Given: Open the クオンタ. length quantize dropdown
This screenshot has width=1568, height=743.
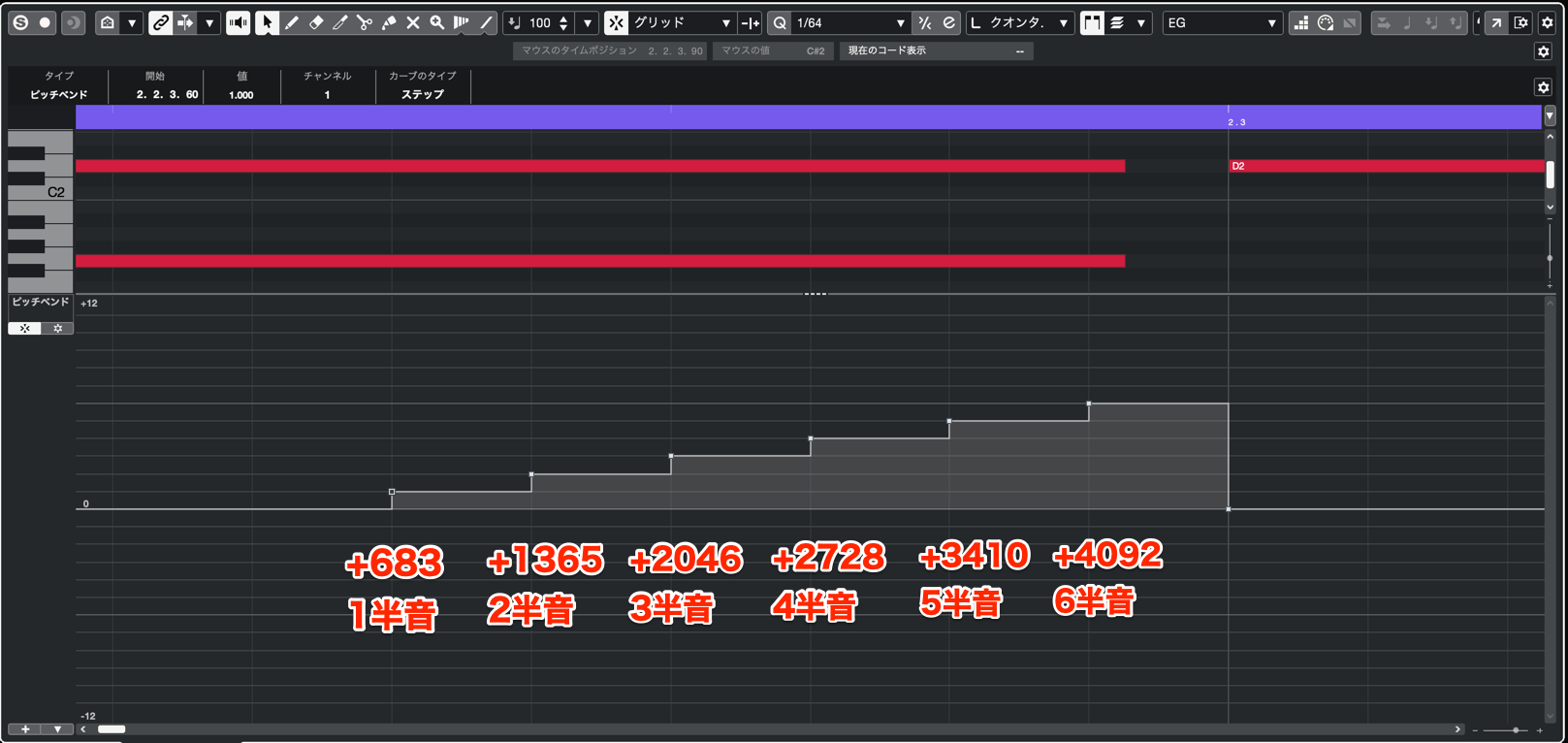Looking at the screenshot, I should coord(1029,22).
